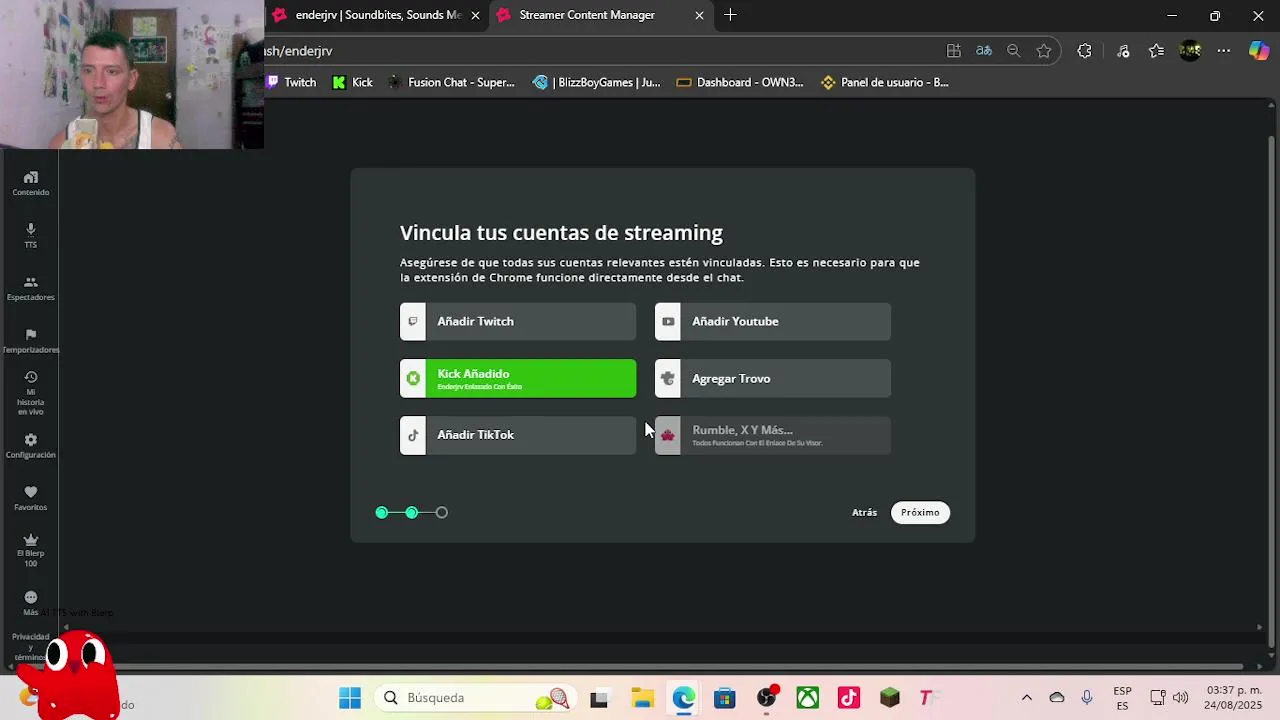This screenshot has height=720, width=1280.
Task: Click Añadir Twitch button
Action: click(x=518, y=322)
